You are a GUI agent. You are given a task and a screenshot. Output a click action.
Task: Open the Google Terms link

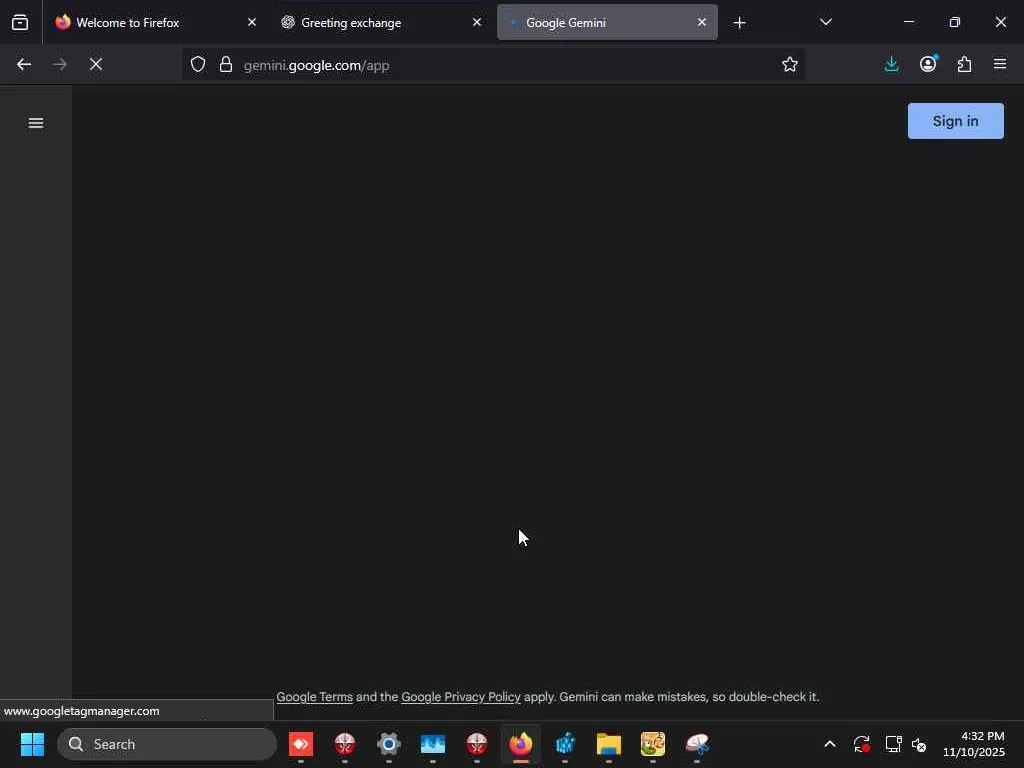click(x=314, y=697)
